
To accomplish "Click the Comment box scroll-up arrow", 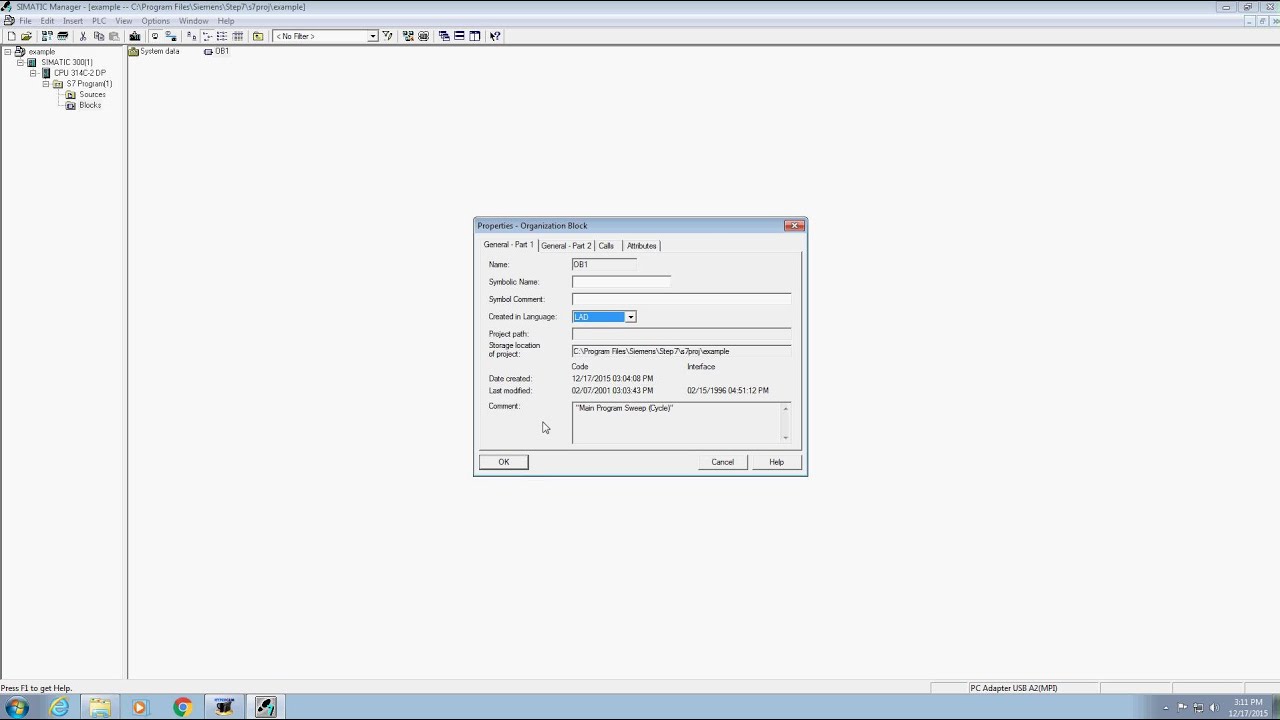I will (x=786, y=408).
